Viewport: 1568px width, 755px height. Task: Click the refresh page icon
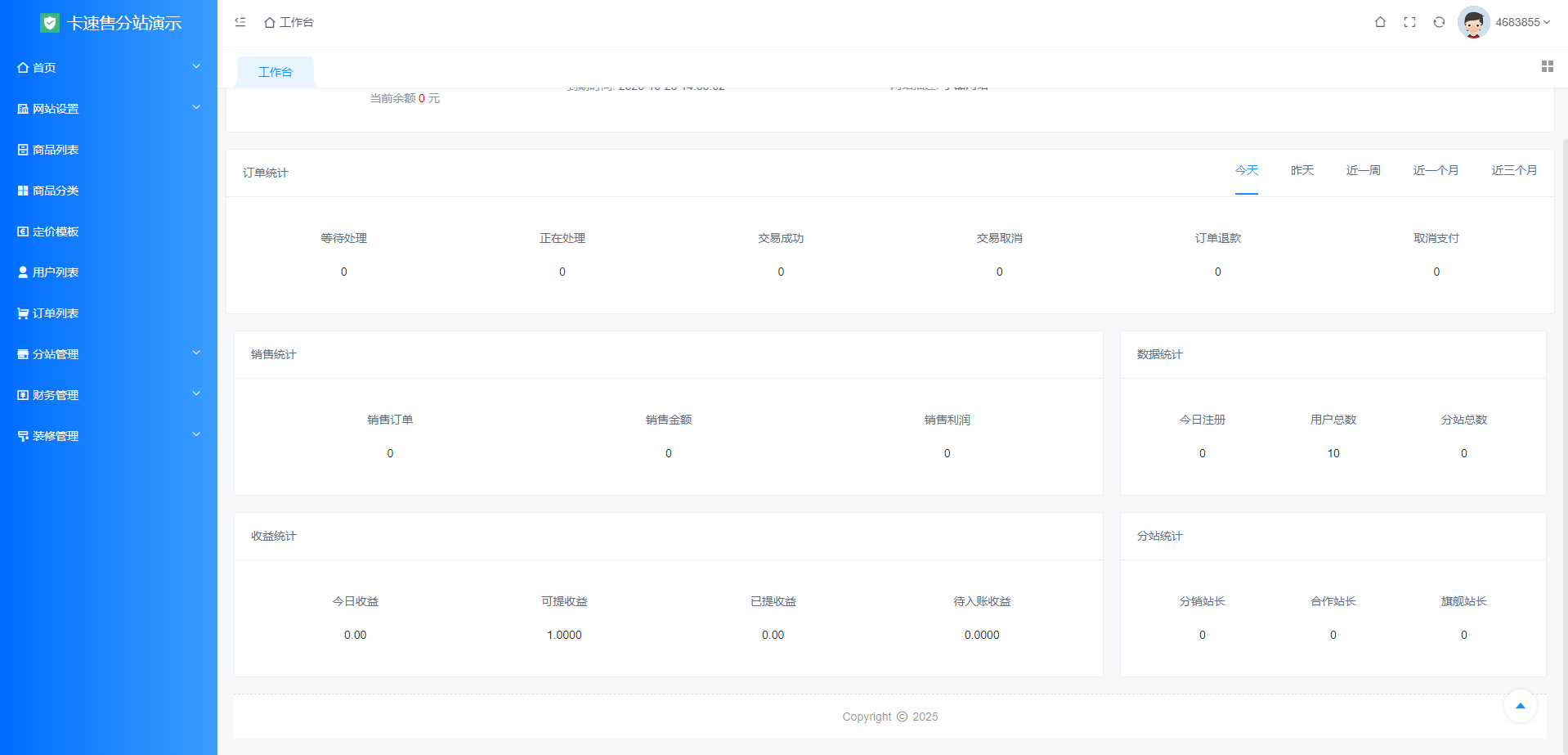[1439, 22]
